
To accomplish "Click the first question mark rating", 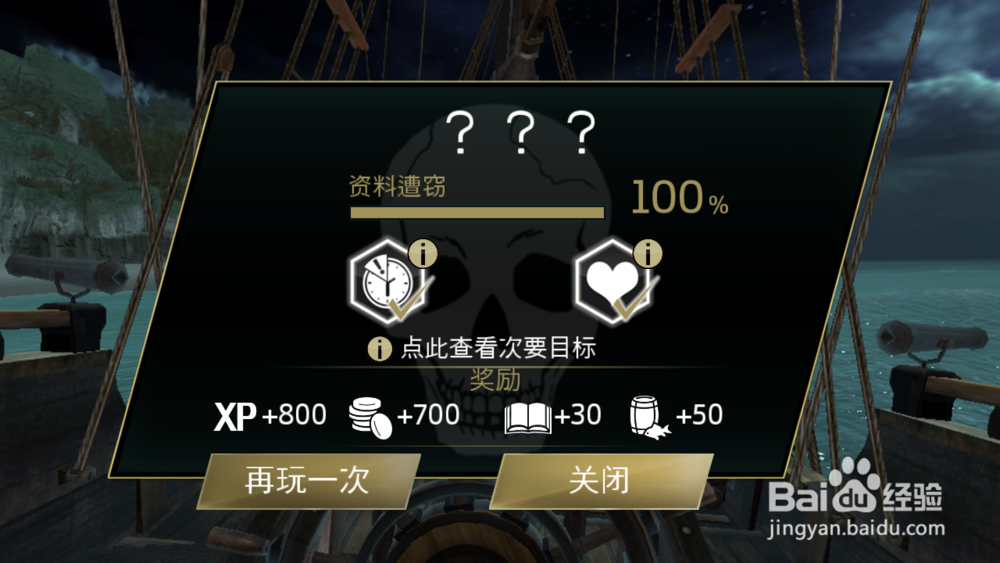I will [460, 133].
